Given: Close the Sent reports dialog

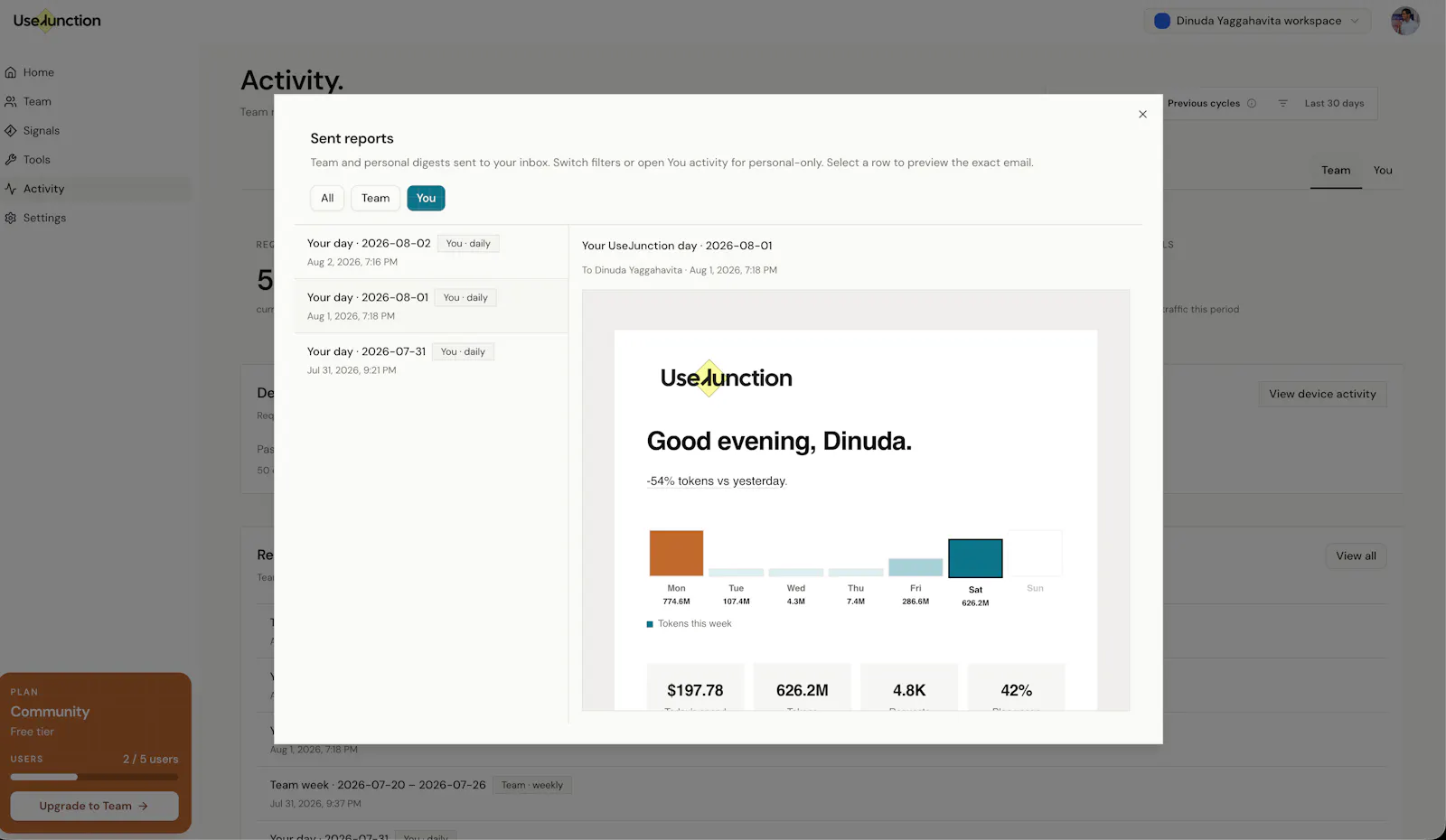Looking at the screenshot, I should pyautogui.click(x=1142, y=114).
